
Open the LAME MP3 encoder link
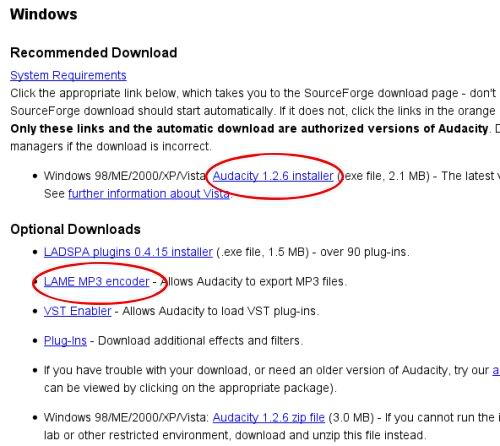[x=96, y=282]
